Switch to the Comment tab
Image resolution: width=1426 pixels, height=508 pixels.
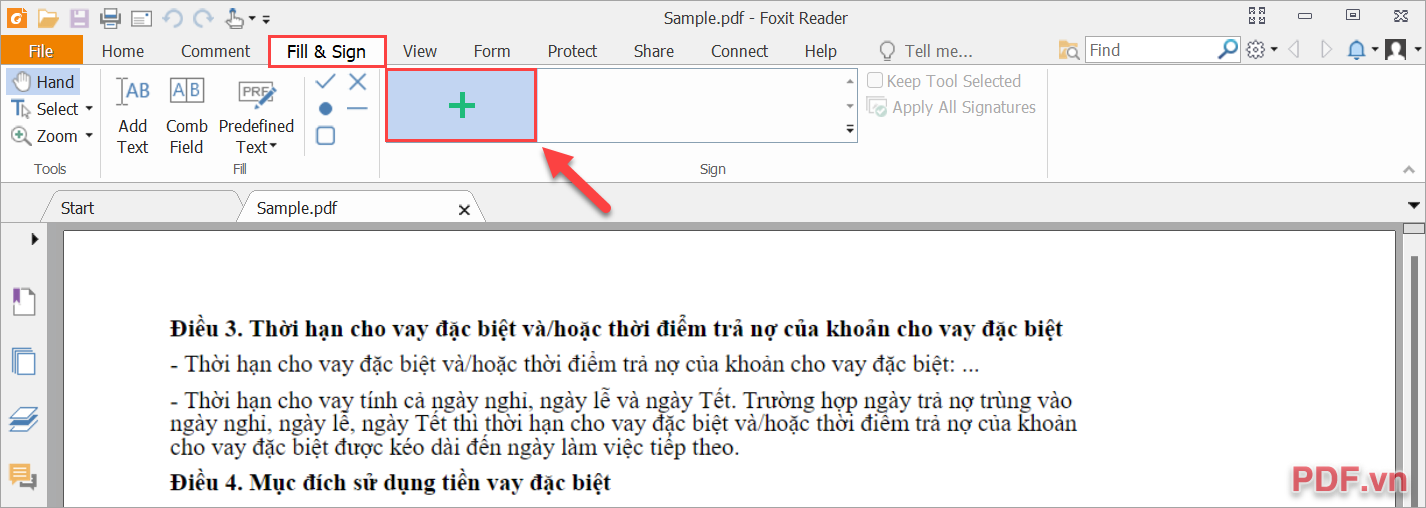[215, 51]
